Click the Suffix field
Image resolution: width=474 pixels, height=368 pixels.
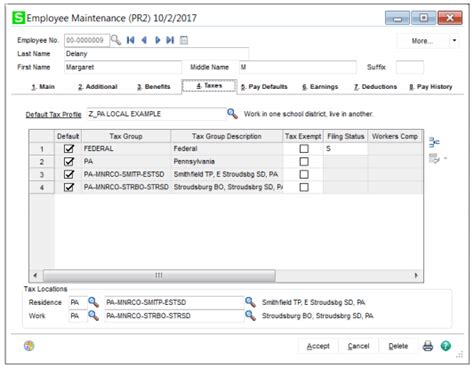pos(410,67)
